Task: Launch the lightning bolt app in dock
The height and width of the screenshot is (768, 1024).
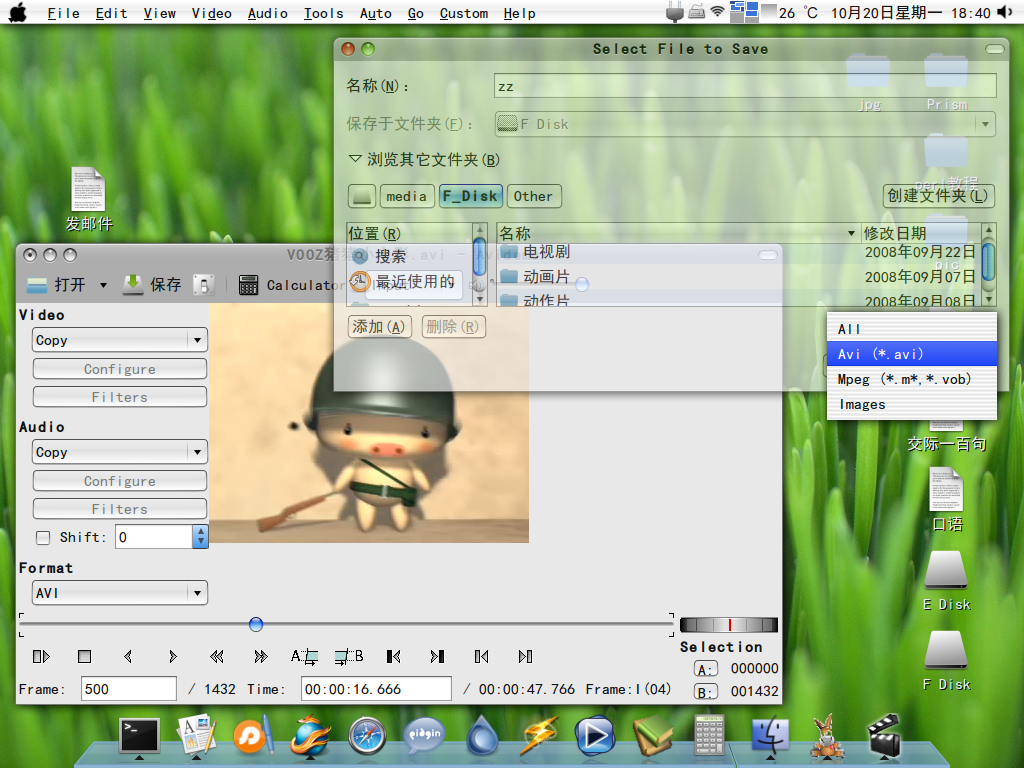Action: [x=539, y=736]
